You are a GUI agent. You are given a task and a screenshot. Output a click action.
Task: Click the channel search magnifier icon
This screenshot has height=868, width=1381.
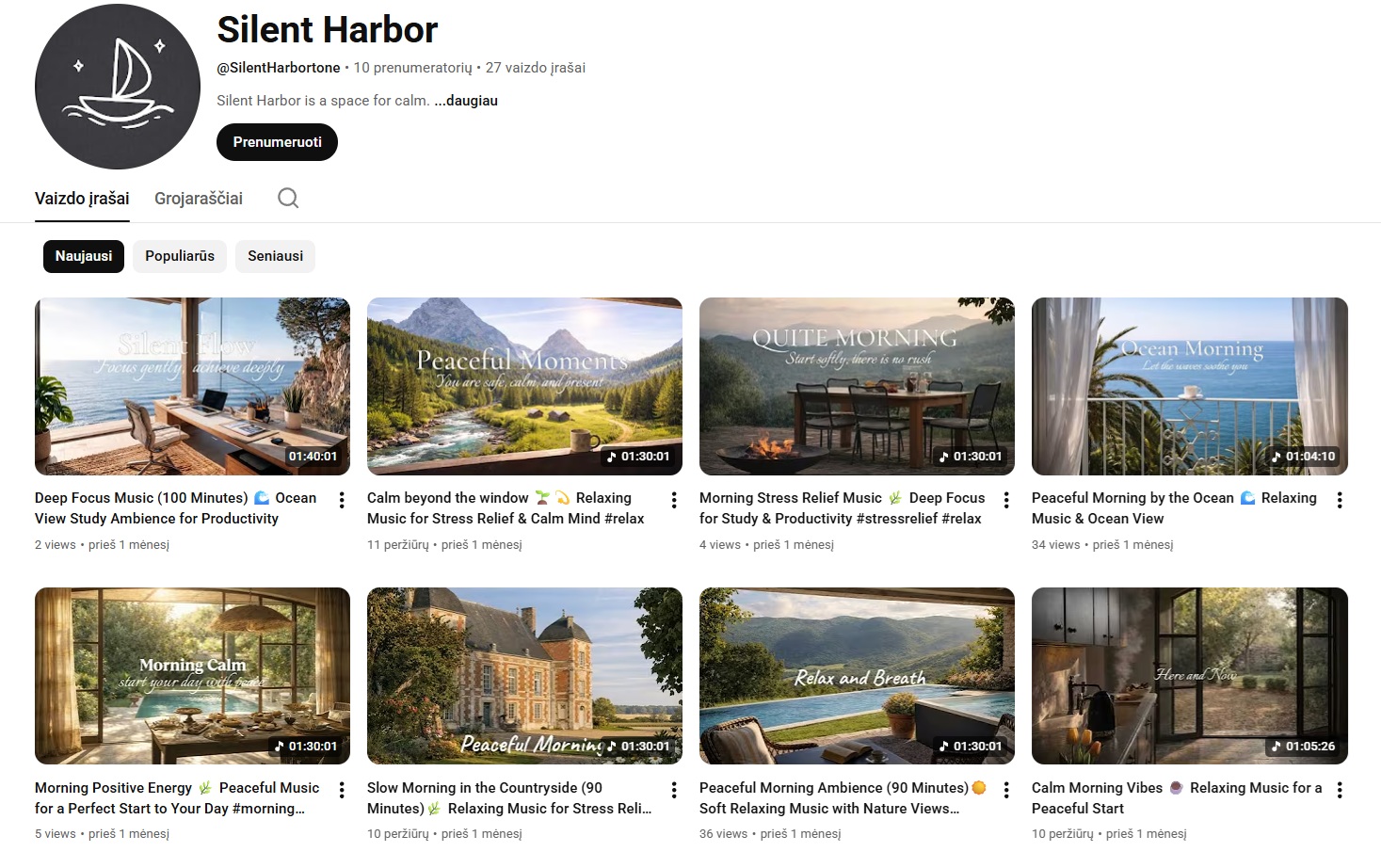(x=288, y=198)
